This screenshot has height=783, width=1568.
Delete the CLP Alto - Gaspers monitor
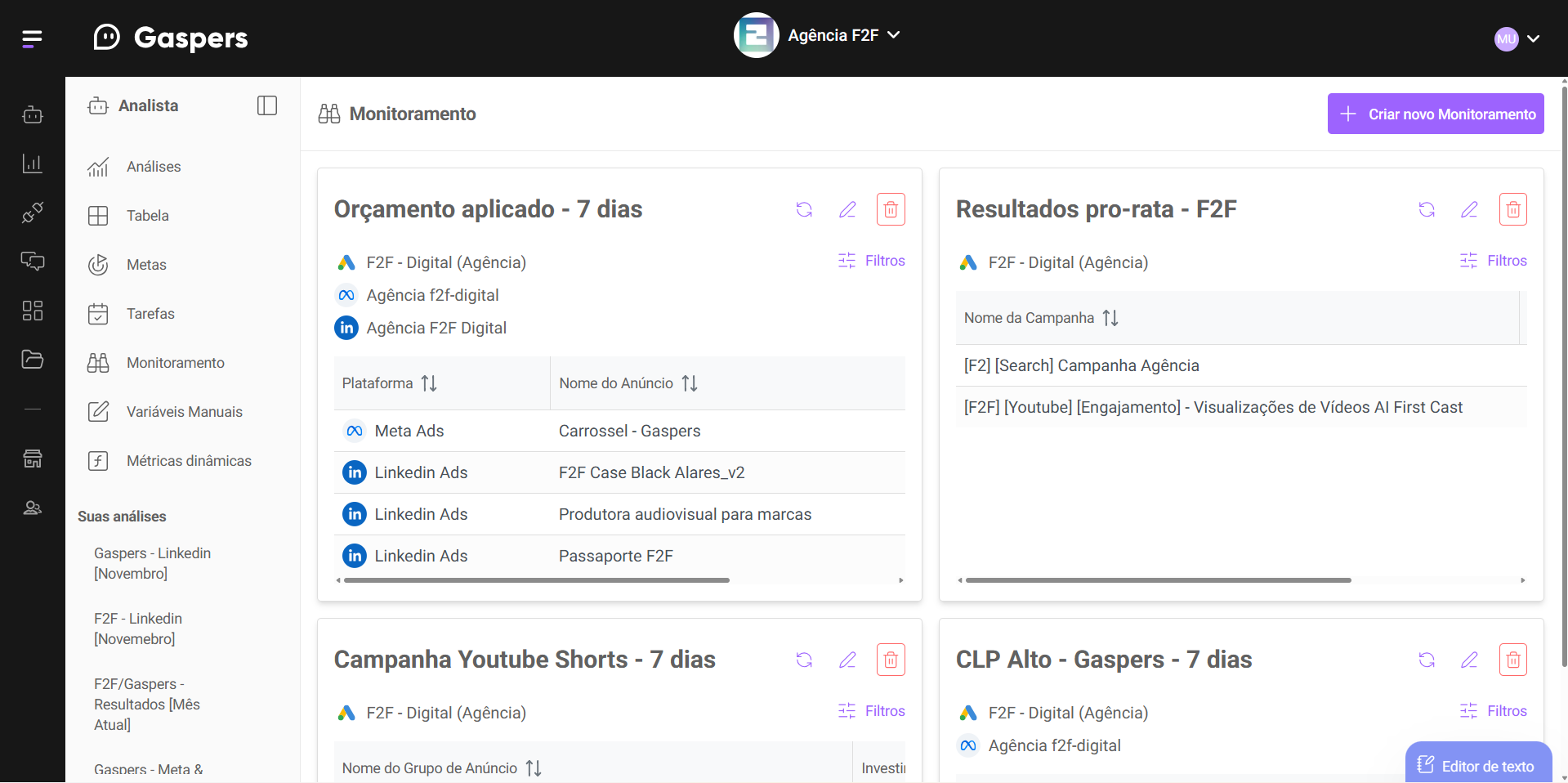(x=1512, y=660)
